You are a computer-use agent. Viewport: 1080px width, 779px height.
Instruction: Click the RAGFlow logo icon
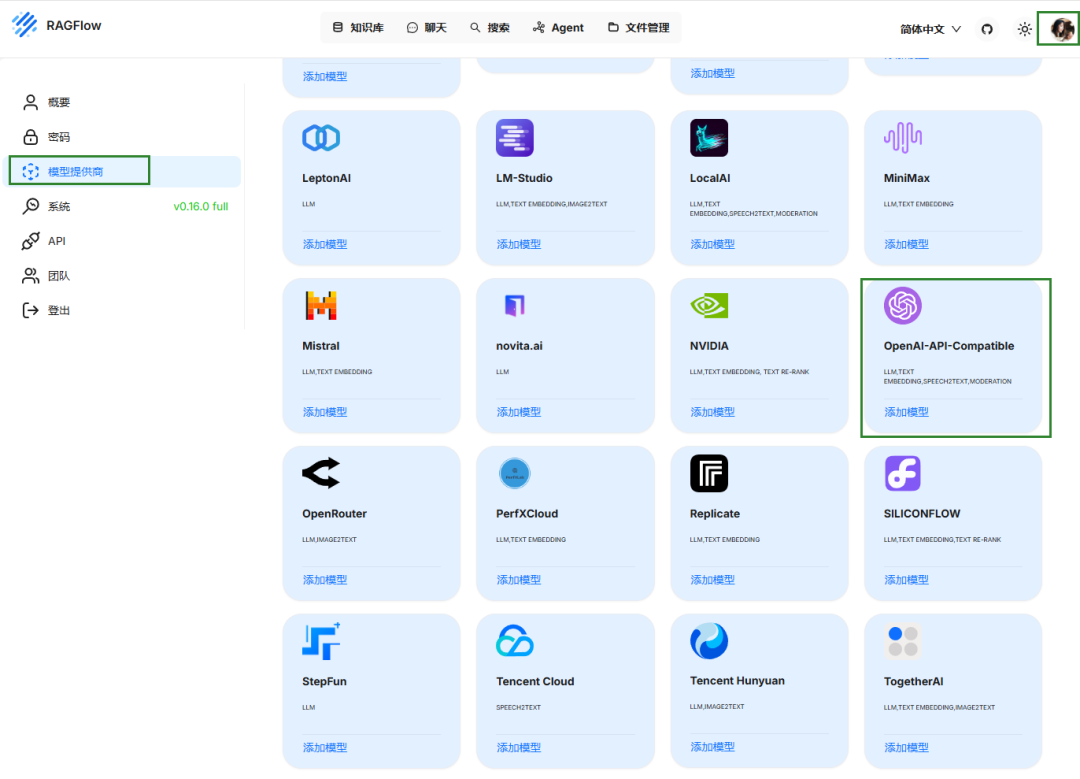click(24, 25)
